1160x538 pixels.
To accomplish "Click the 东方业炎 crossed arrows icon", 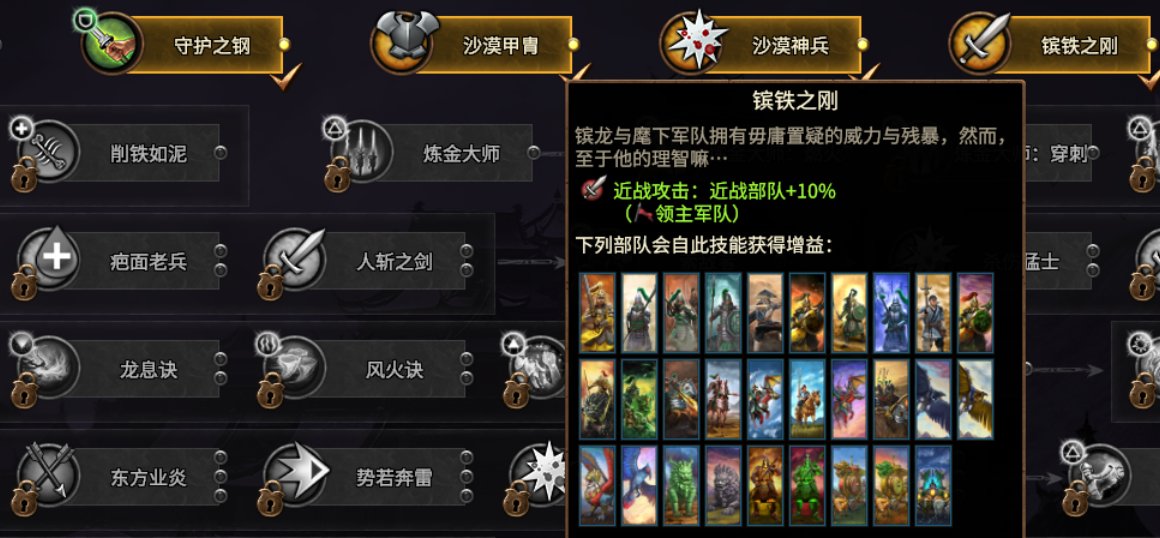I will [49, 474].
